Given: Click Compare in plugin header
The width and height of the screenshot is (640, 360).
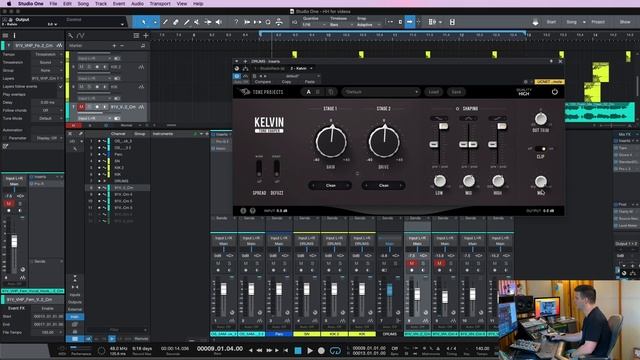Looking at the screenshot, I should point(263,82).
